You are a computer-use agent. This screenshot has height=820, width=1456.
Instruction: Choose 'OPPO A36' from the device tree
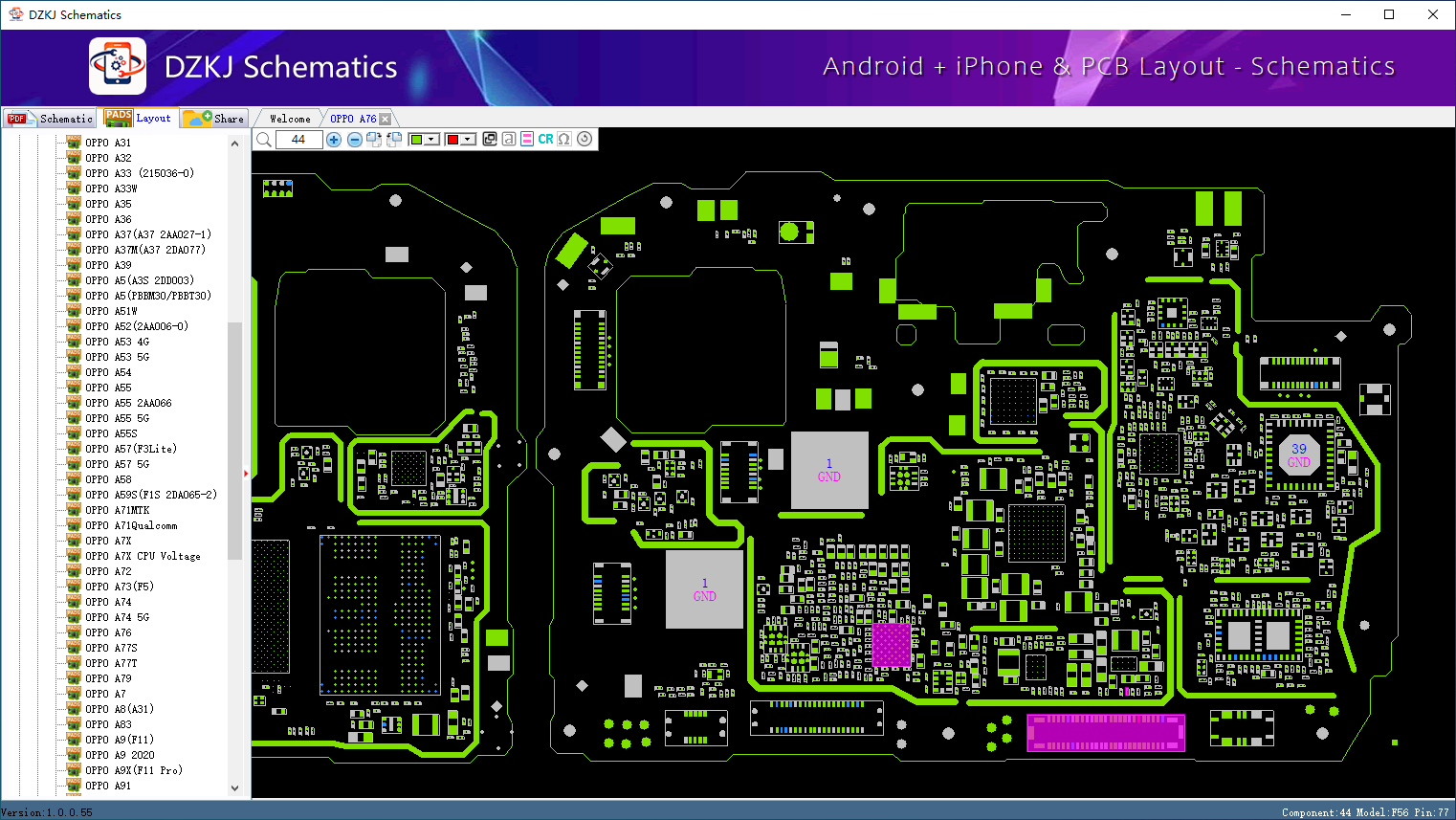point(108,219)
